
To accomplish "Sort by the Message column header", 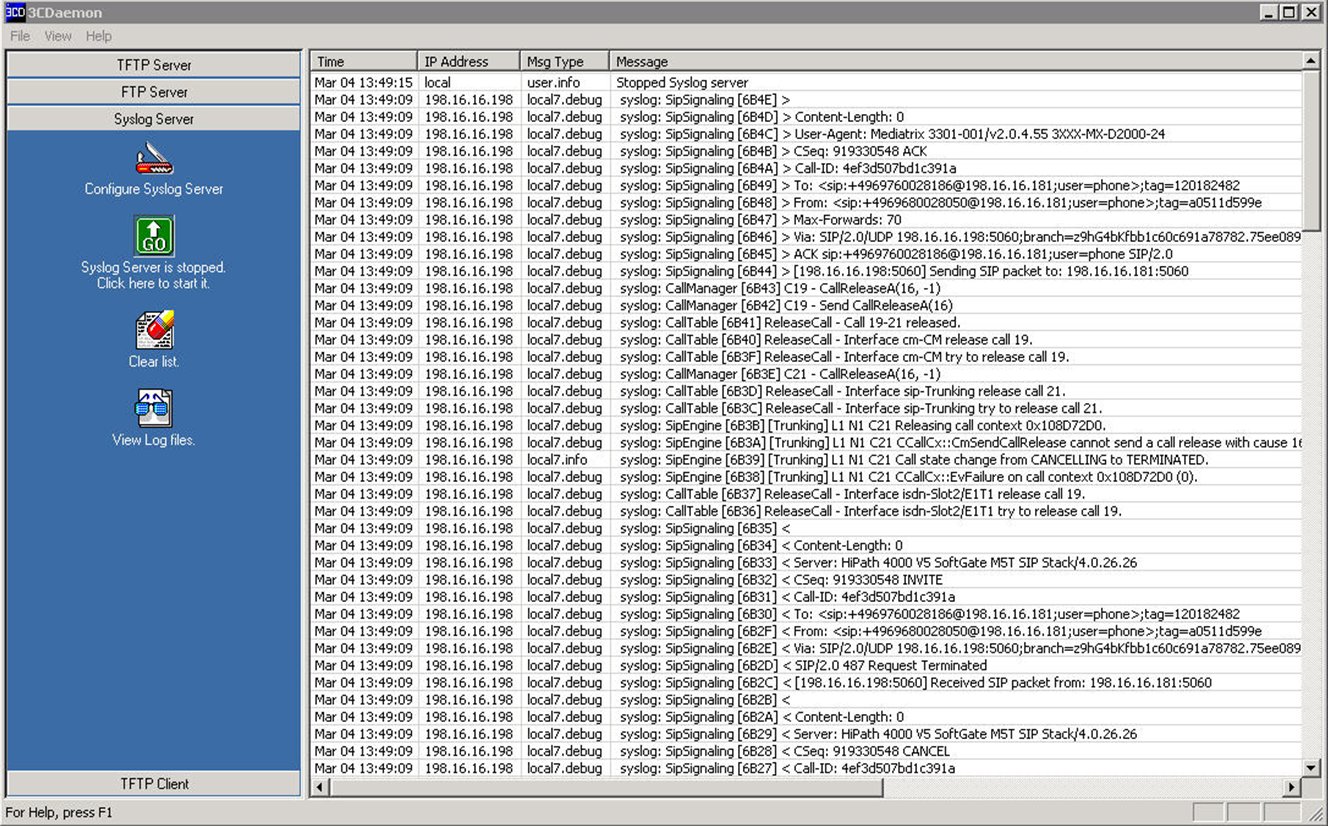I will tap(956, 62).
